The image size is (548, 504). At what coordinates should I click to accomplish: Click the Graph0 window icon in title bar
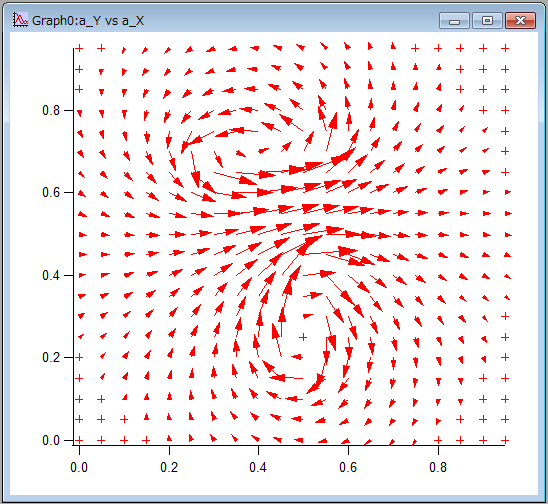20,20
